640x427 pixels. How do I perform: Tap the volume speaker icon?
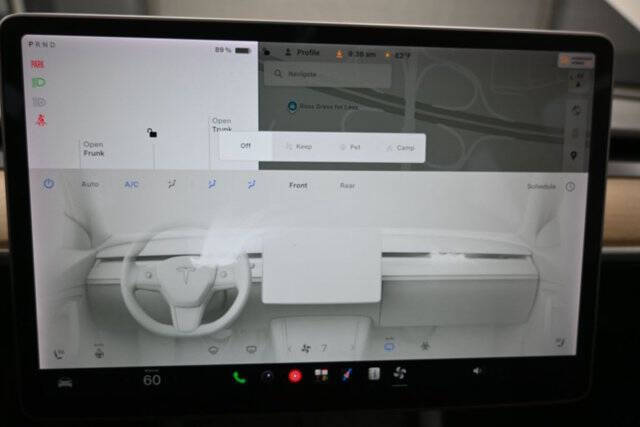point(477,371)
